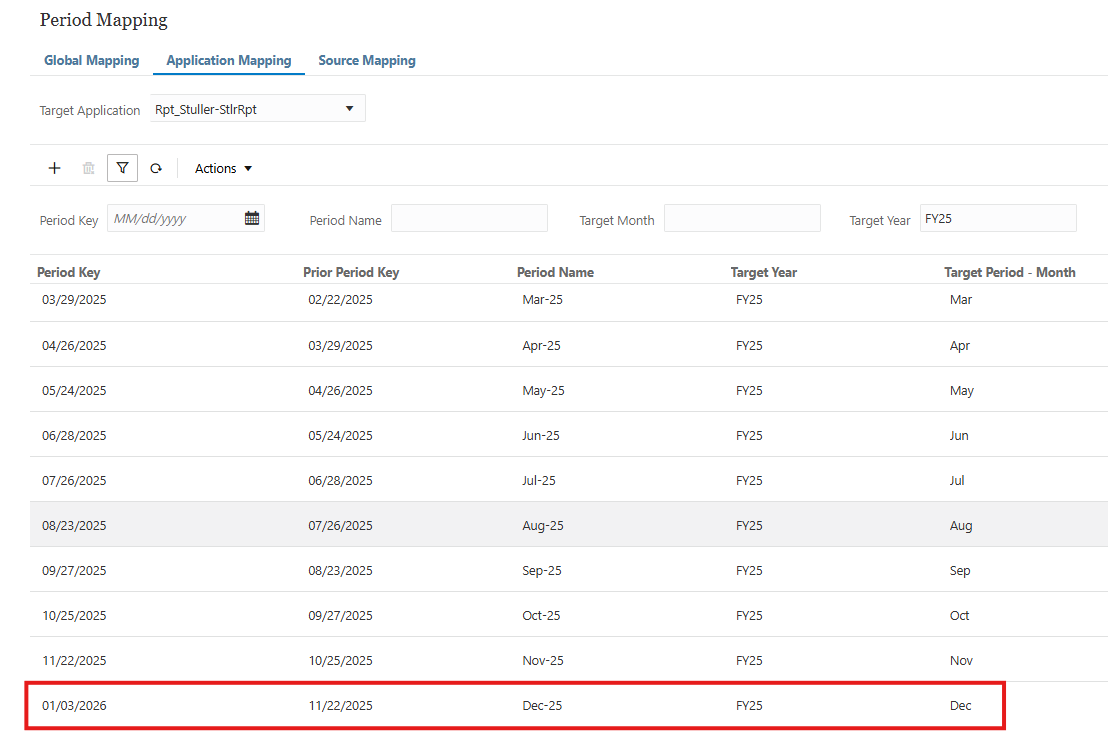Click the Sep-25 period name cell
This screenshot has height=736, width=1108.
coord(542,571)
